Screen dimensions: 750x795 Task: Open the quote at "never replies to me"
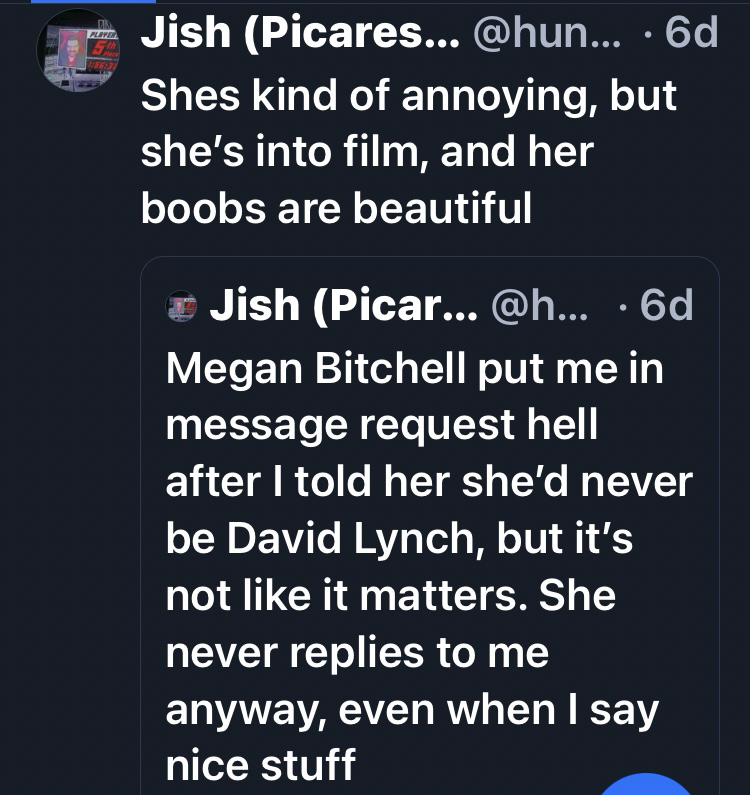tap(357, 652)
